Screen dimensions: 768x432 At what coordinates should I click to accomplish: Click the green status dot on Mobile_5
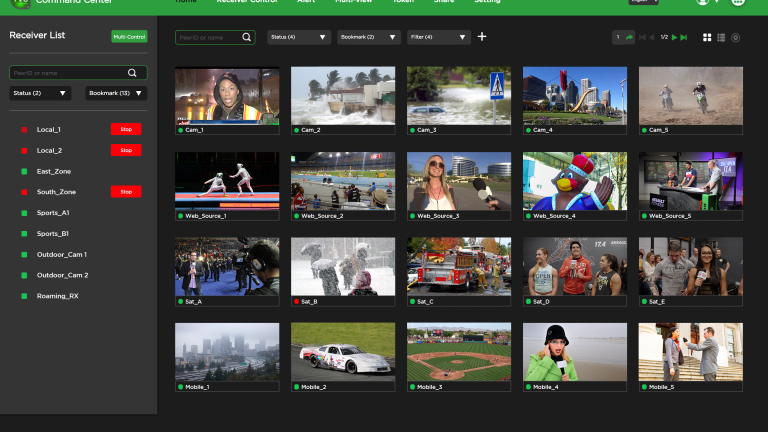pos(645,387)
